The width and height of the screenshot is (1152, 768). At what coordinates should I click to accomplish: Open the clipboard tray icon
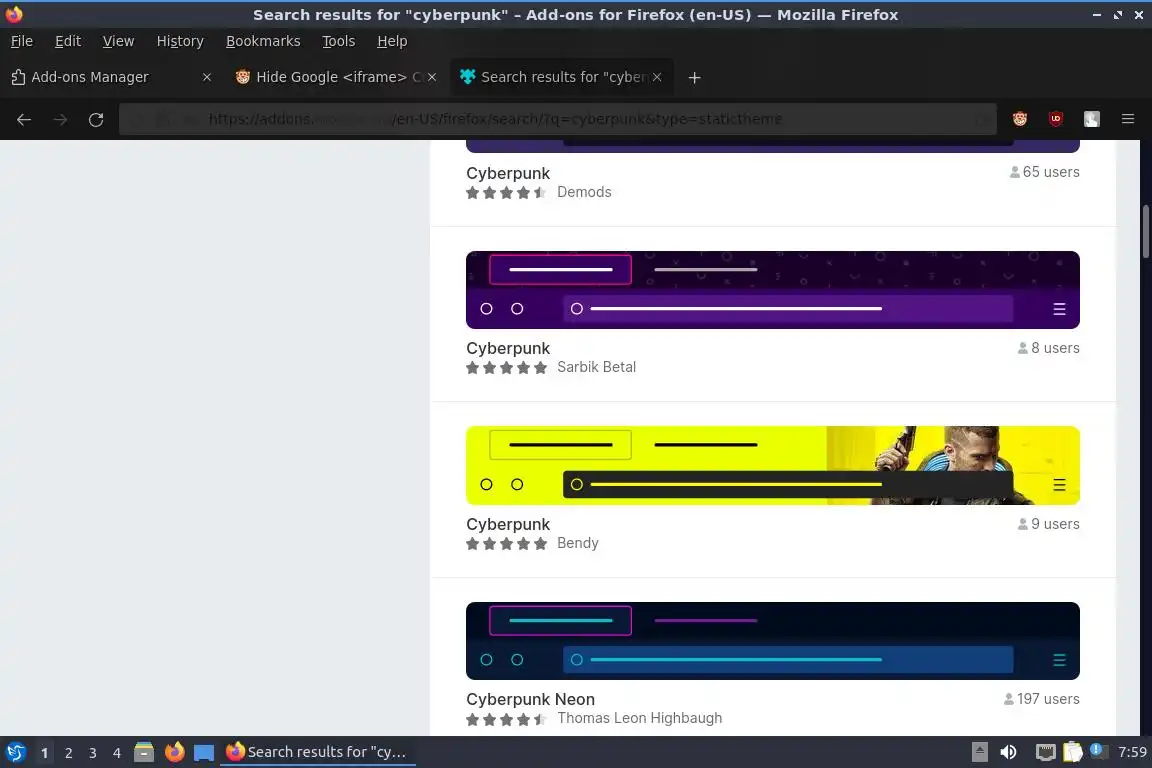click(x=1073, y=752)
